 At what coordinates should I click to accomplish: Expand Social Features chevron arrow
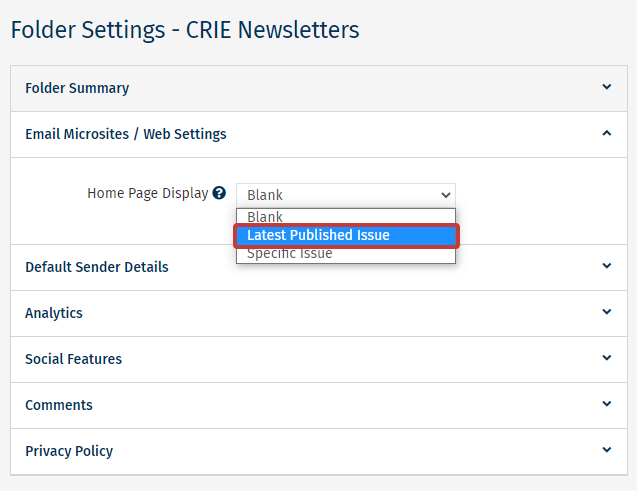tap(607, 358)
